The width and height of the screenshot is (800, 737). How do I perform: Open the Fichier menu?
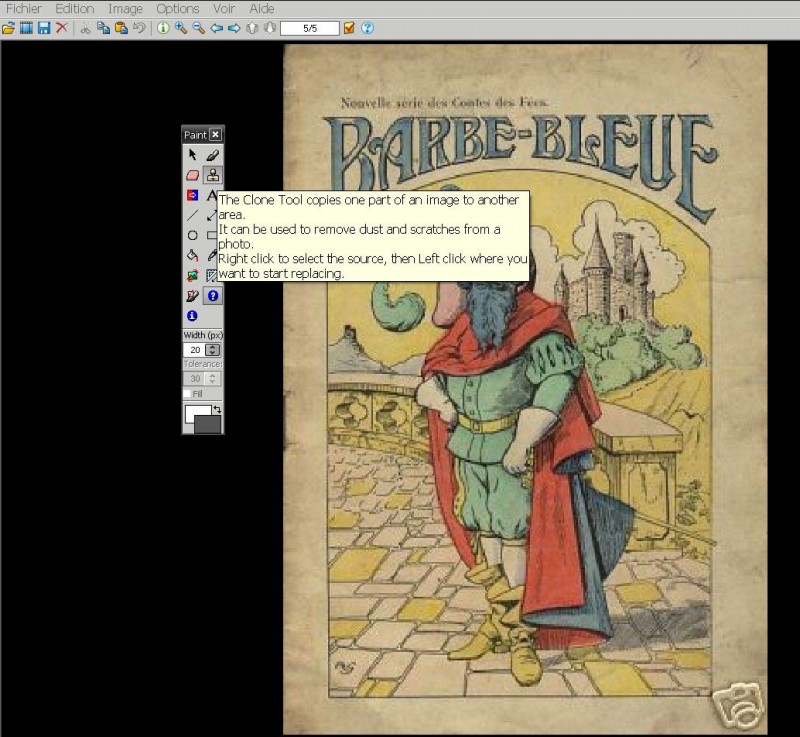coord(23,9)
